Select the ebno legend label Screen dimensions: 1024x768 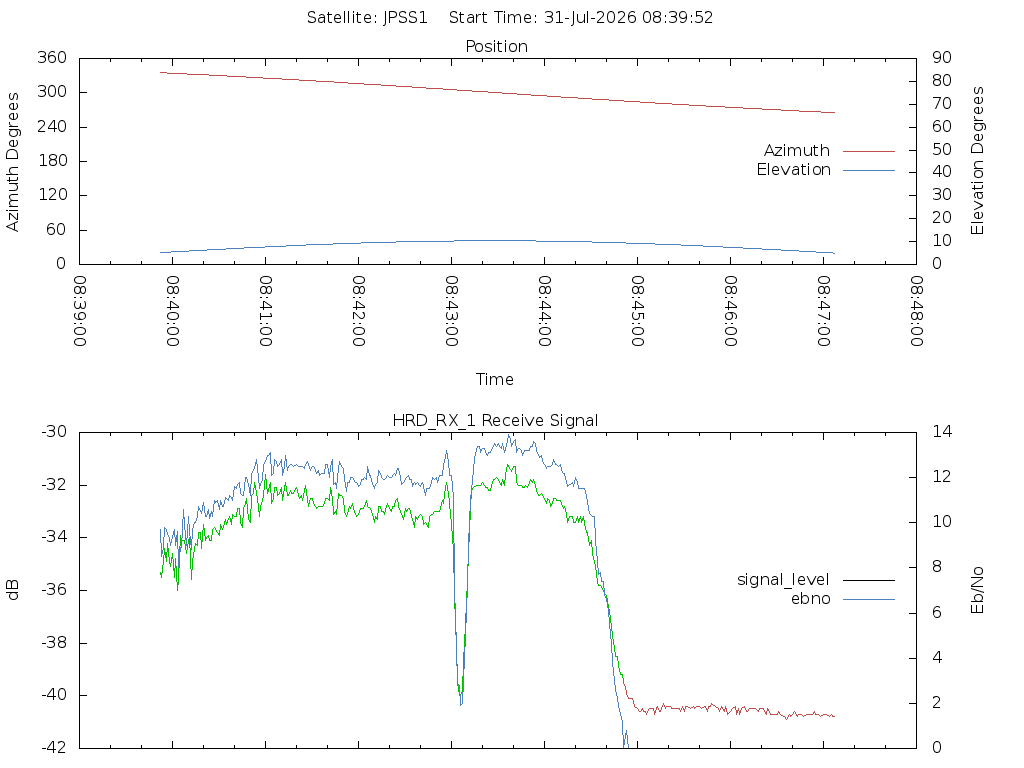coord(810,599)
